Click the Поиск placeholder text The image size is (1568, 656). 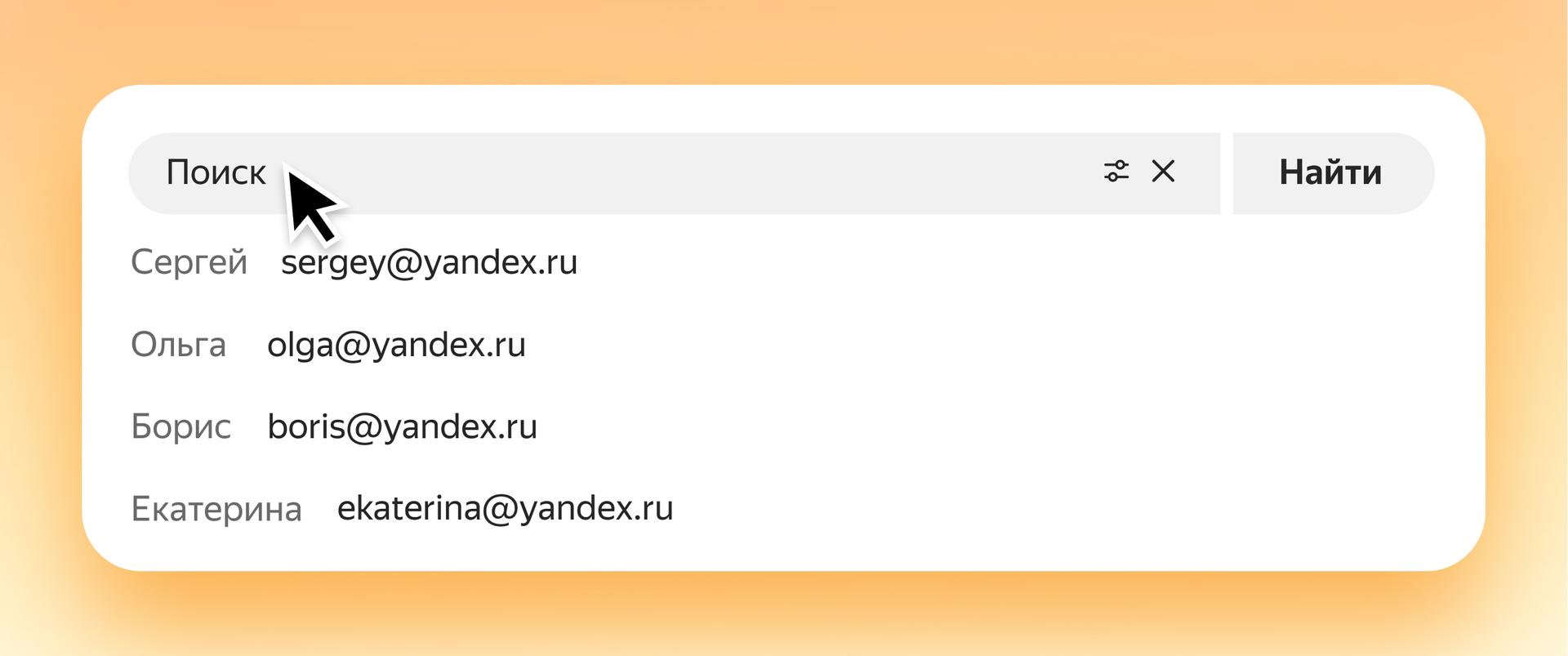point(216,172)
